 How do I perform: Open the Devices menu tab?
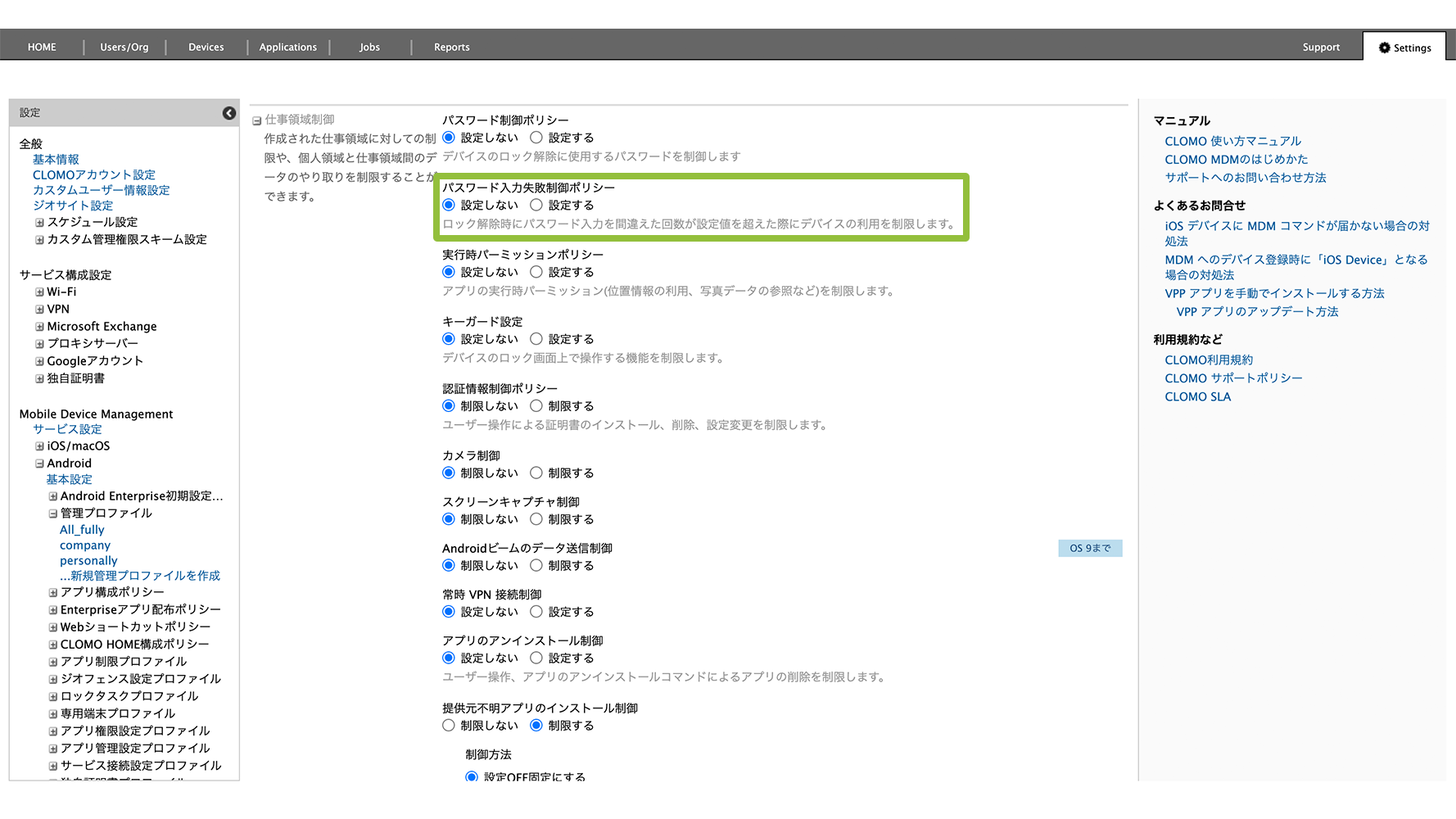[206, 48]
